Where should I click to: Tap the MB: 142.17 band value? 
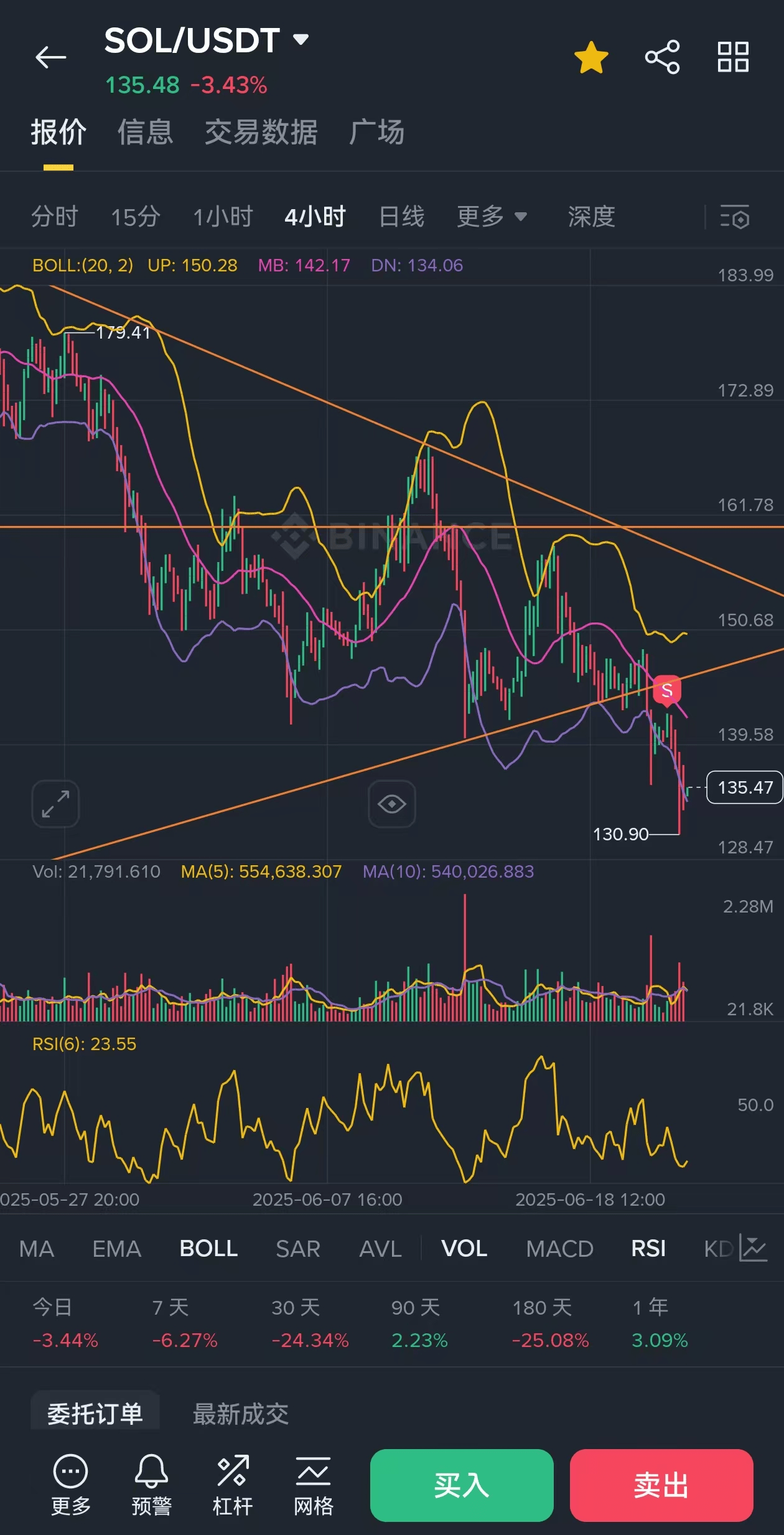304,265
